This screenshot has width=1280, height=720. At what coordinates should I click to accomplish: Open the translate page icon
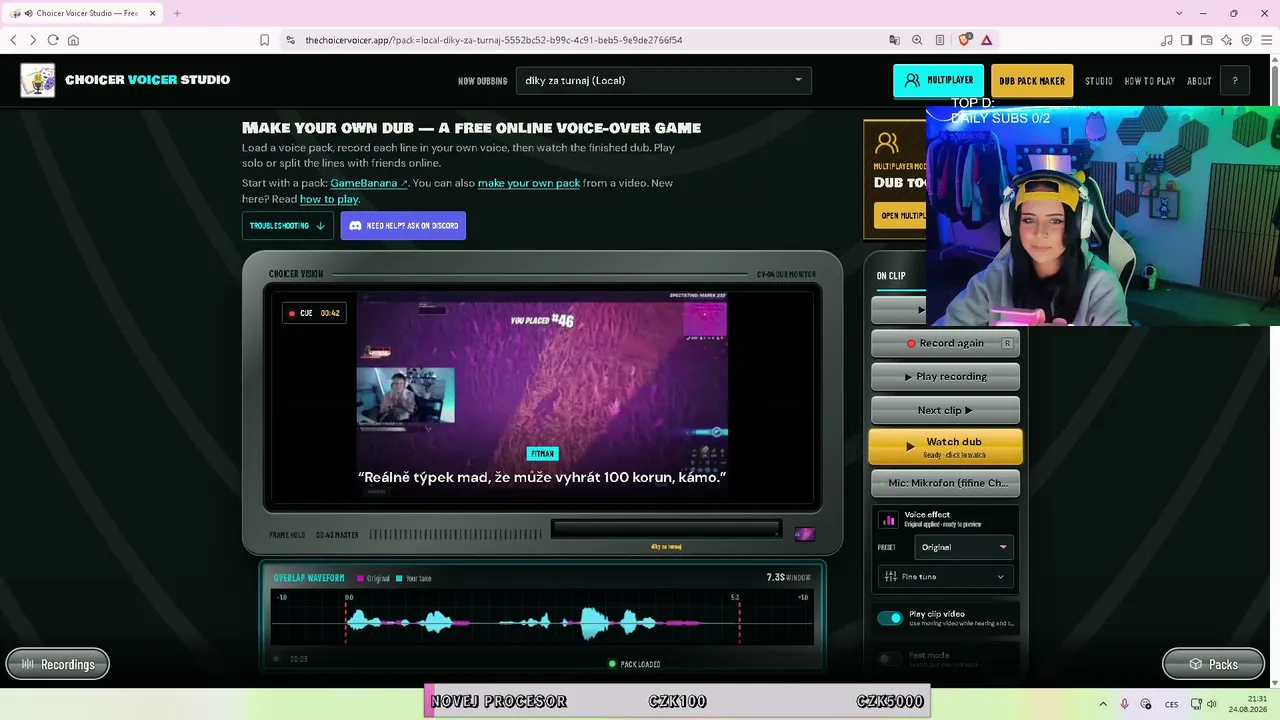[894, 40]
